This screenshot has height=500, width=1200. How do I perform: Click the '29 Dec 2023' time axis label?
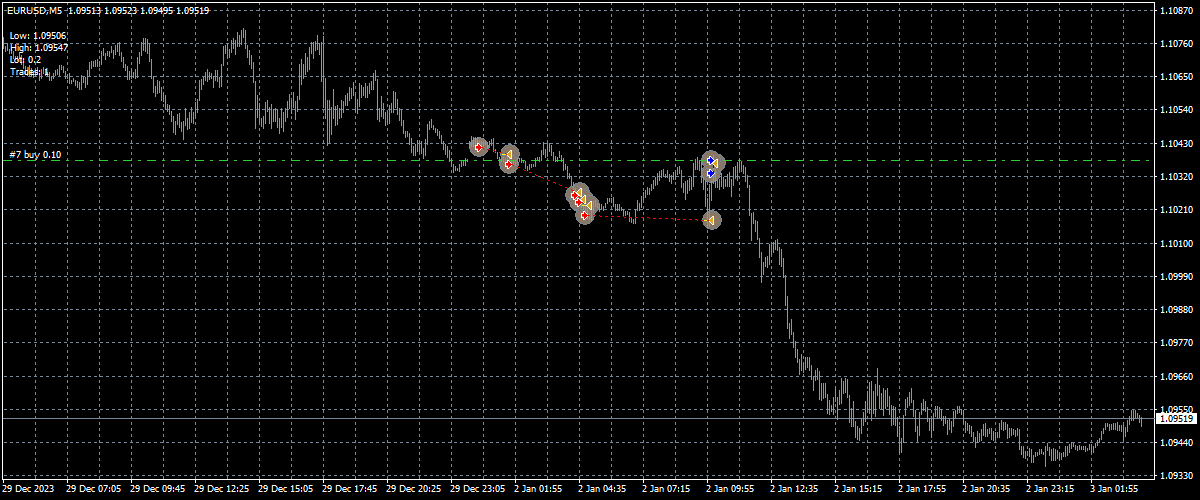(x=28, y=490)
